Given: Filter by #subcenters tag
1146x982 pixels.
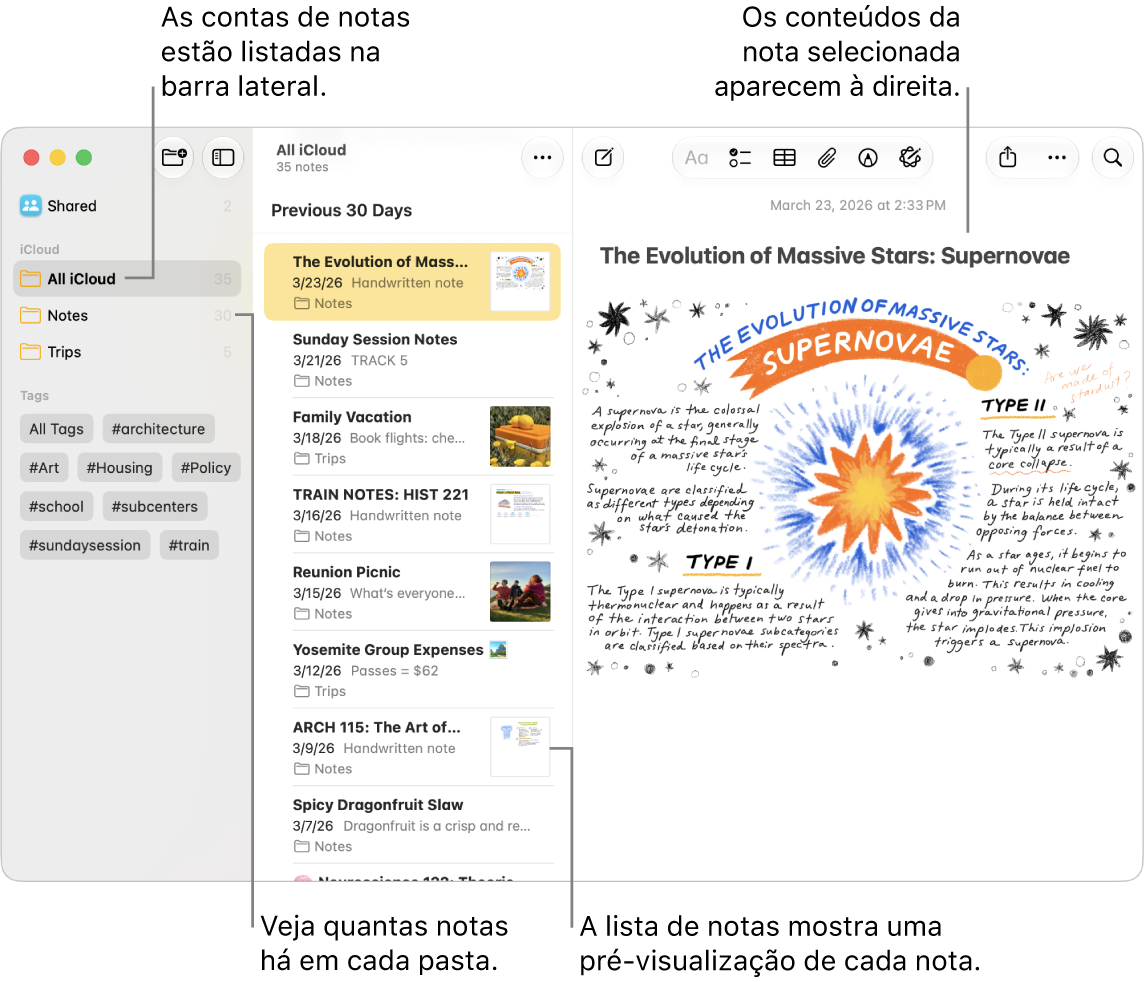Looking at the screenshot, I should [154, 506].
